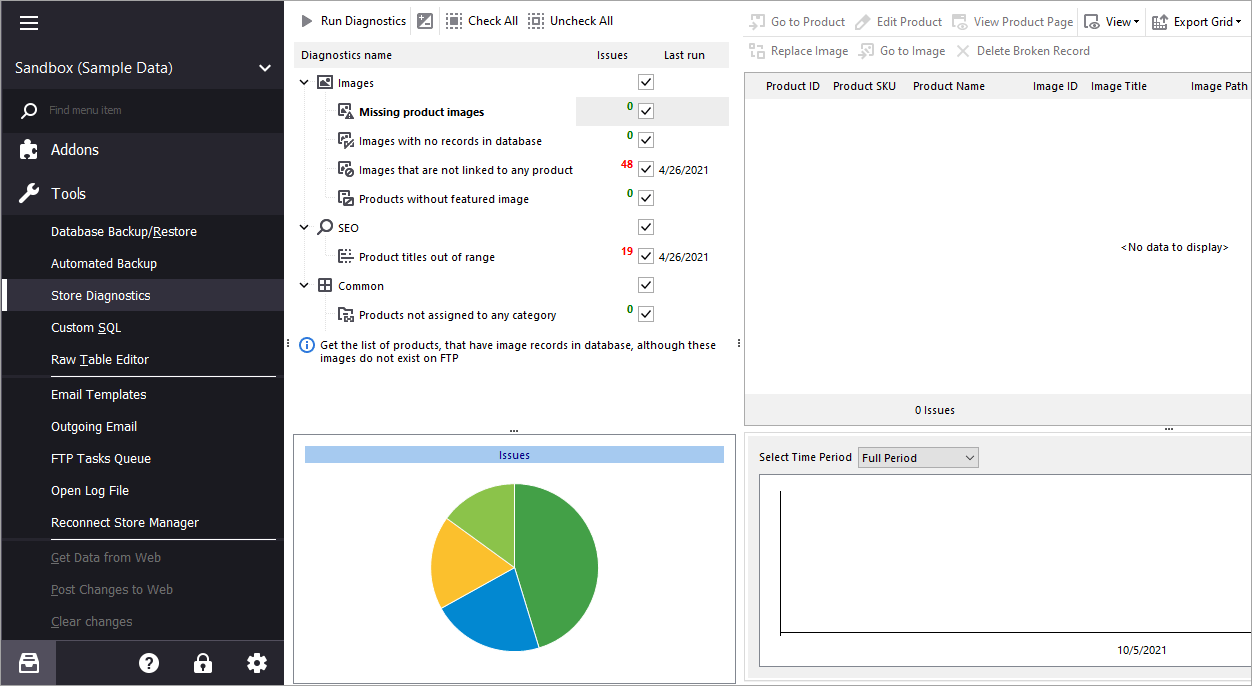Click the lock icon in bottom bar
This screenshot has height=686, width=1252.
coord(202,662)
